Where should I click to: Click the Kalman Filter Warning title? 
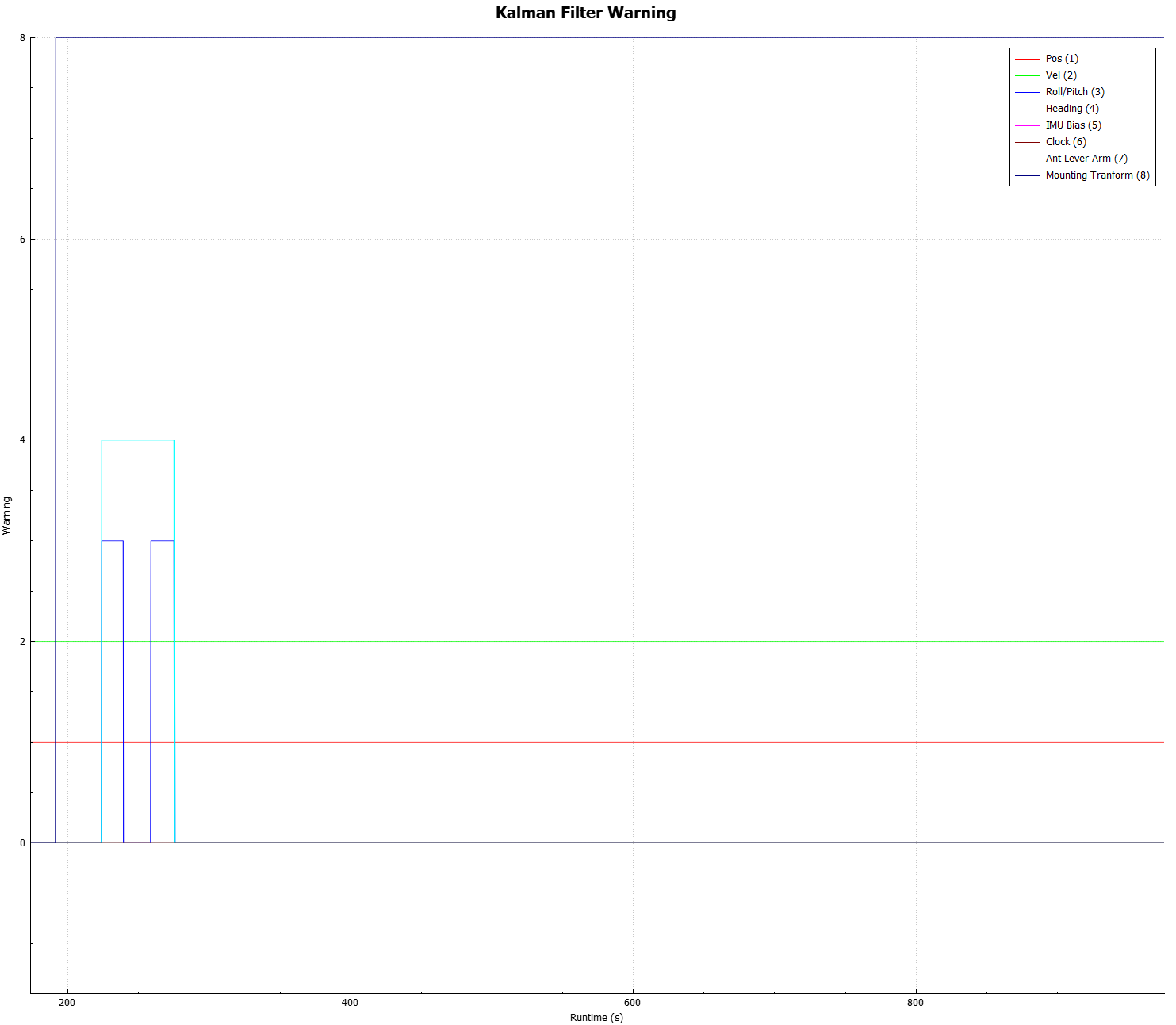pos(586,13)
